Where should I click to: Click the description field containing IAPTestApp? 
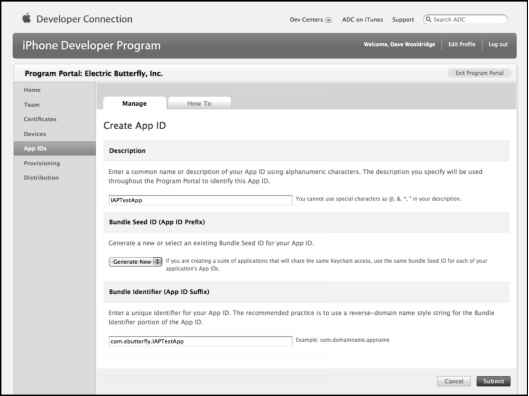(x=200, y=200)
